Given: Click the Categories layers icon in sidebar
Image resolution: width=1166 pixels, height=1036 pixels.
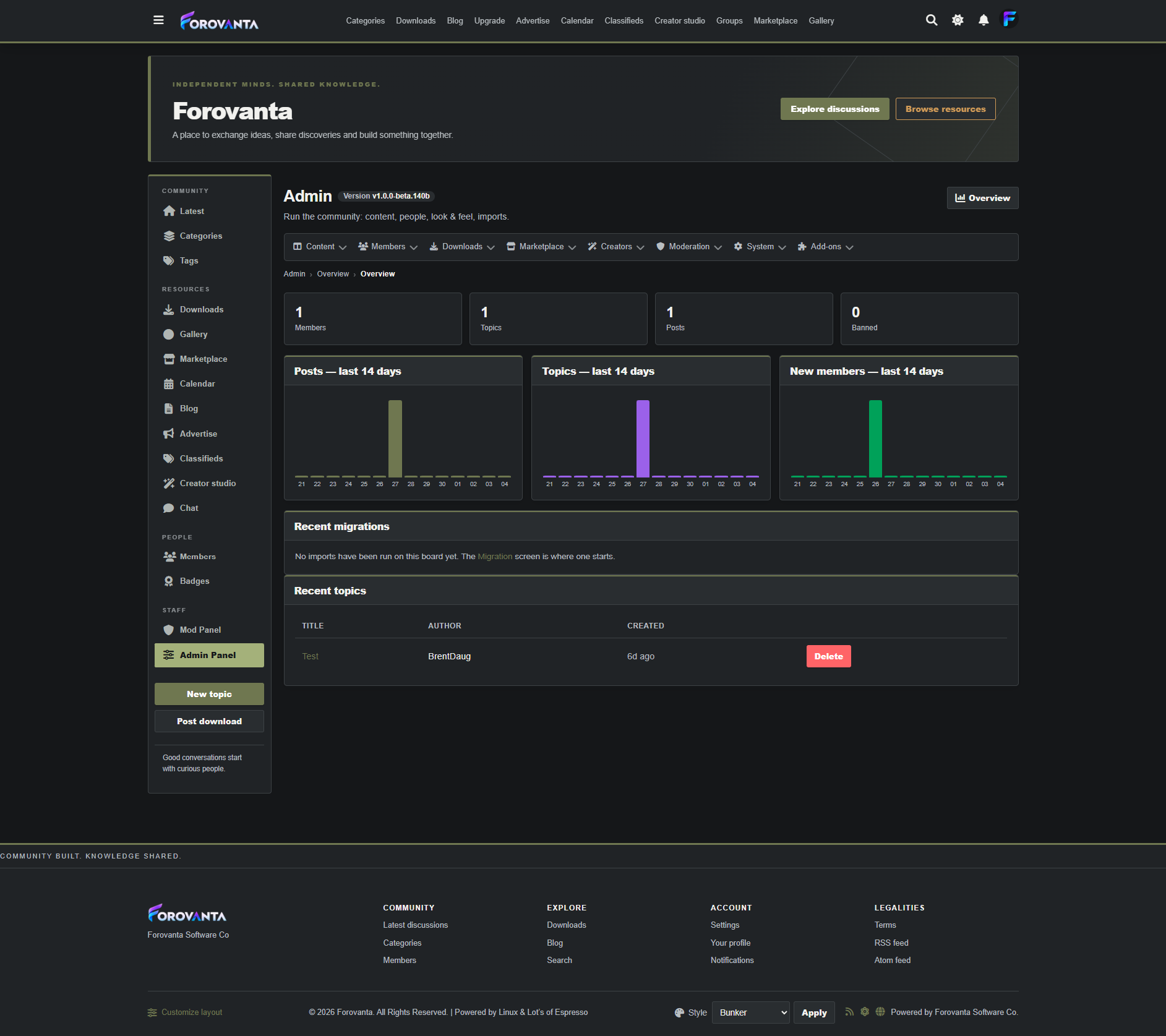Looking at the screenshot, I should click(169, 236).
